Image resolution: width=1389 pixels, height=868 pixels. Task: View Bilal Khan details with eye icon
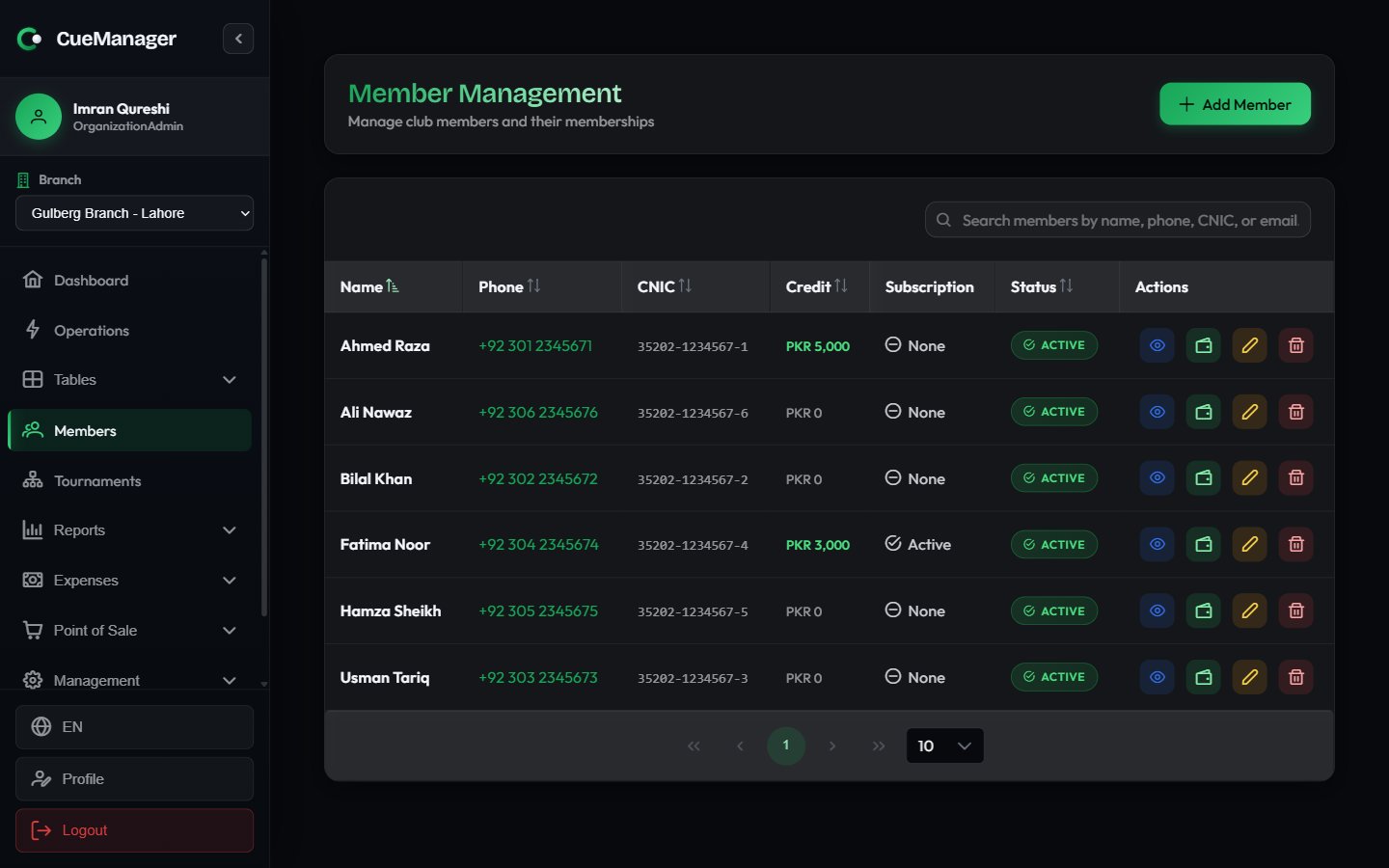tap(1157, 478)
